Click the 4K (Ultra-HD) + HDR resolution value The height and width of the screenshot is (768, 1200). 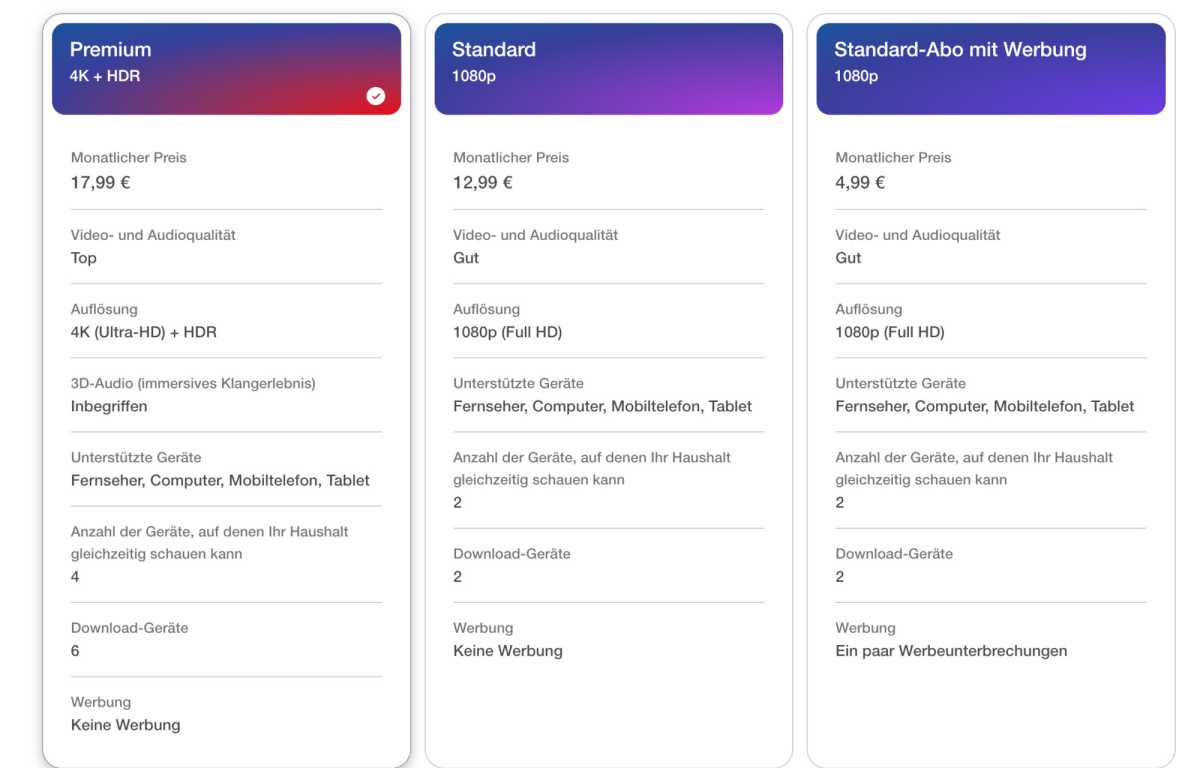[144, 332]
